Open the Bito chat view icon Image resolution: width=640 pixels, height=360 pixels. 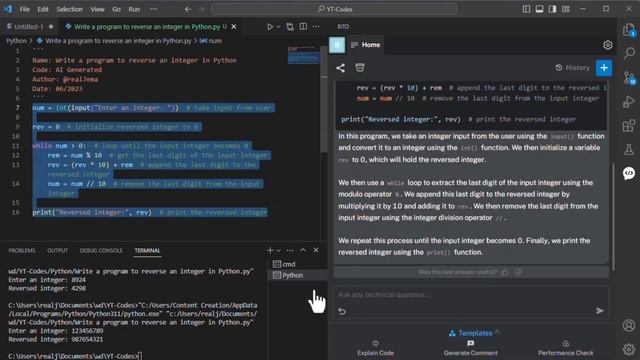pyautogui.click(x=629, y=173)
